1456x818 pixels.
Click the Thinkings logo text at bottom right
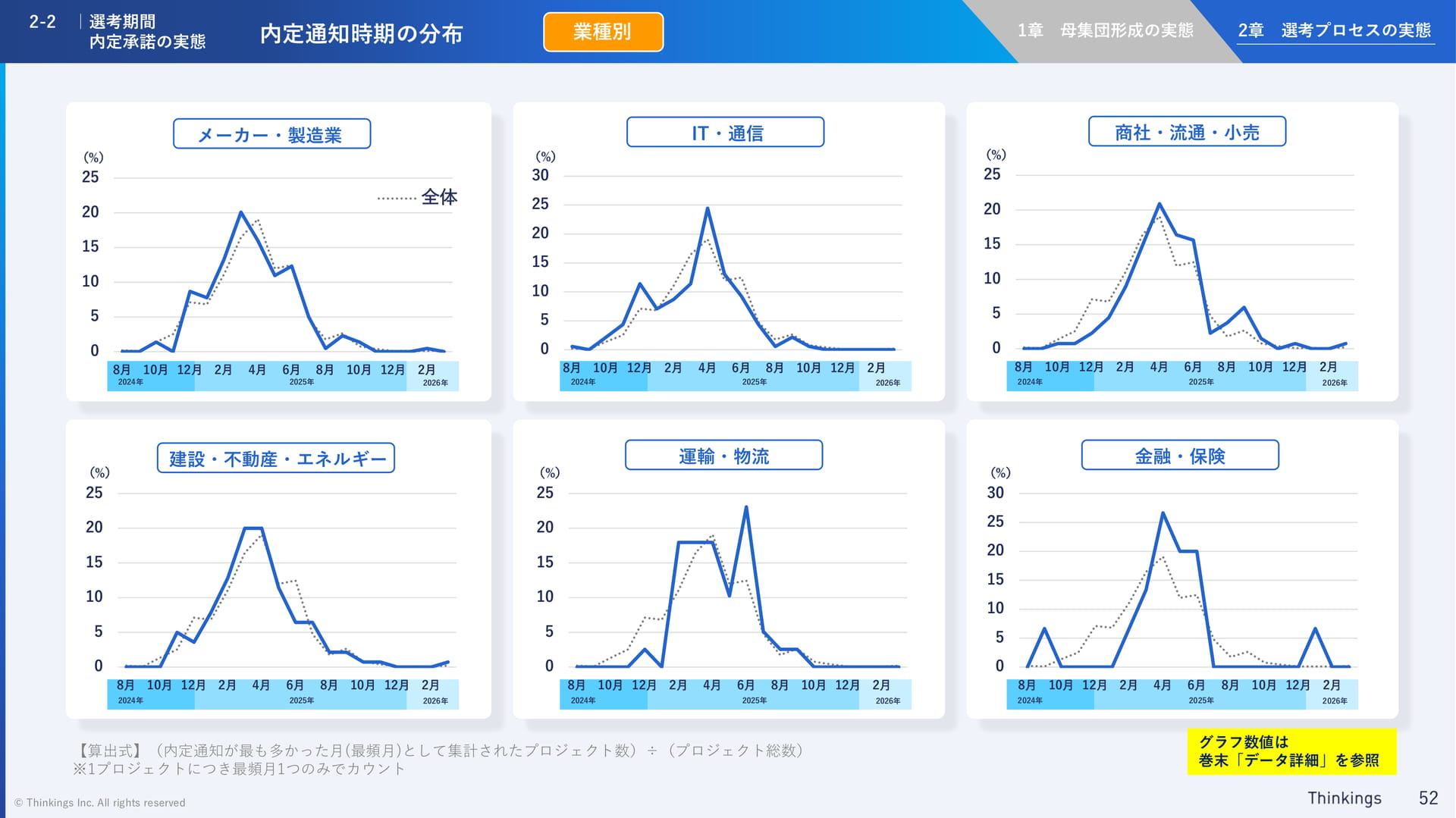pyautogui.click(x=1345, y=798)
